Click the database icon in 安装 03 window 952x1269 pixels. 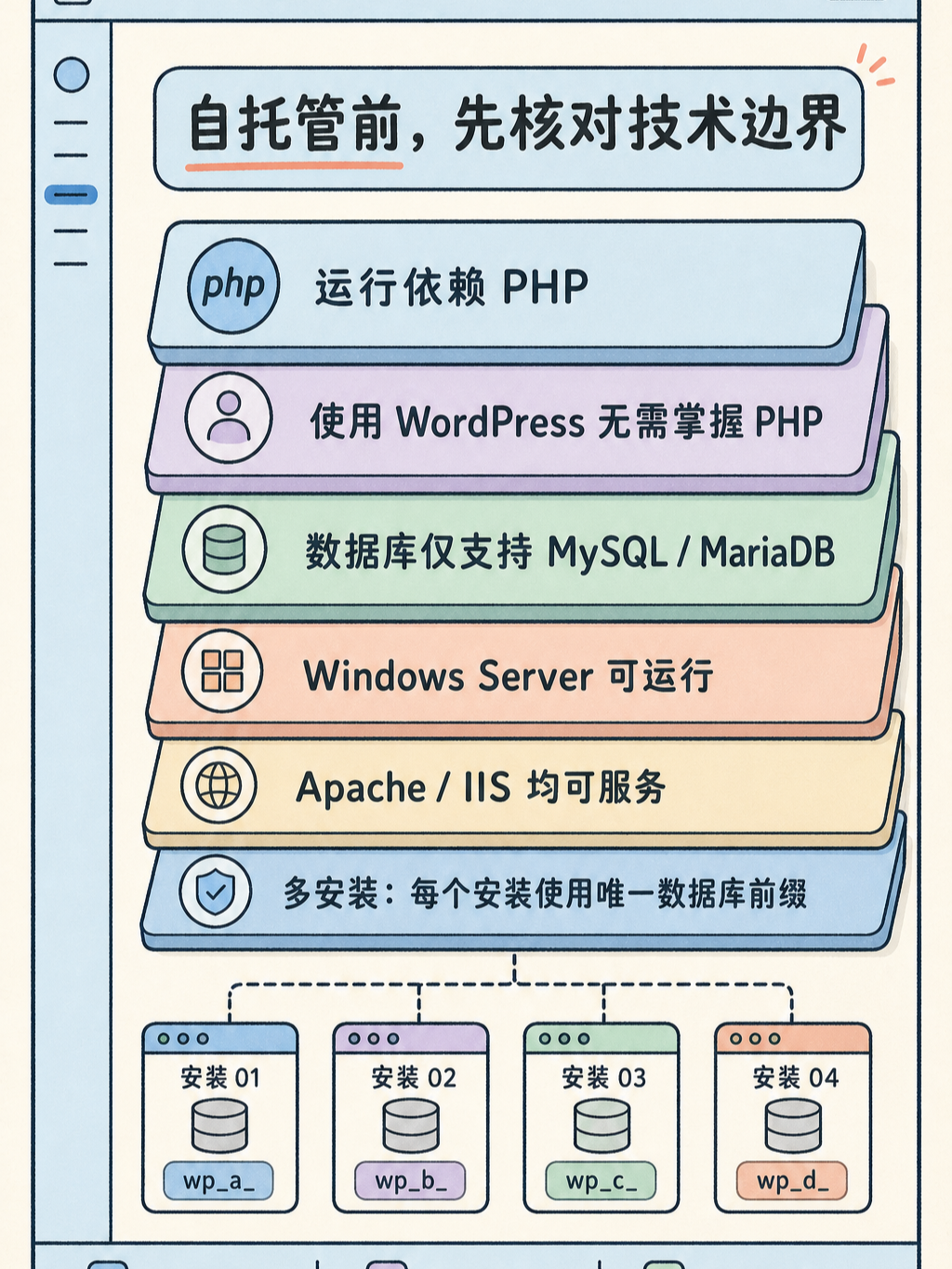click(x=602, y=1126)
